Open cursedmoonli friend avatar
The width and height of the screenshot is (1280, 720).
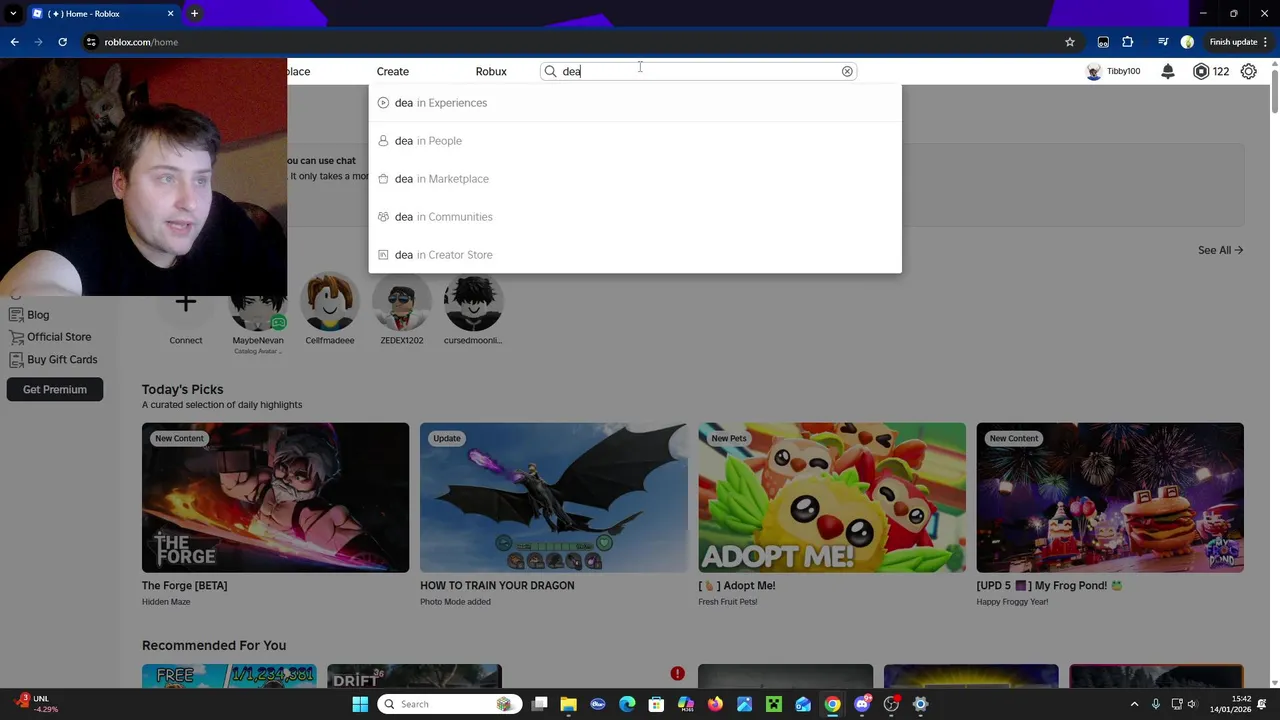pyautogui.click(x=473, y=302)
